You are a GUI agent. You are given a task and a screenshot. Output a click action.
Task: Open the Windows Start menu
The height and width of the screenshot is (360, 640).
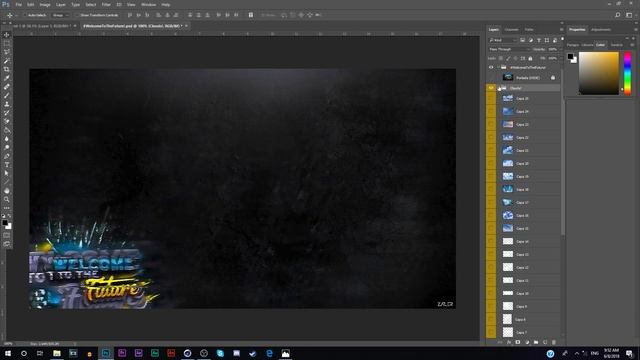click(x=7, y=353)
